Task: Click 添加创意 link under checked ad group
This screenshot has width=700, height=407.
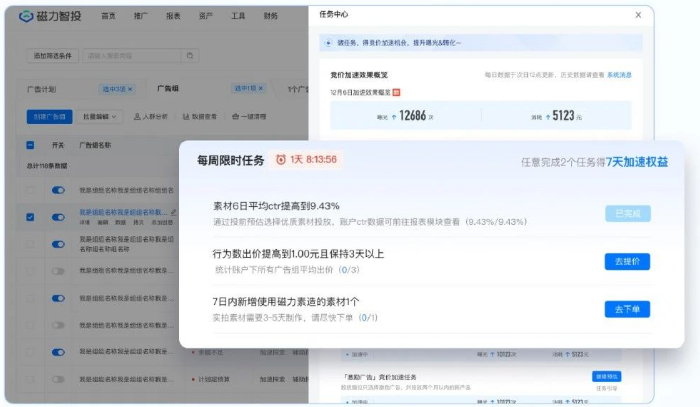Action: click(162, 222)
